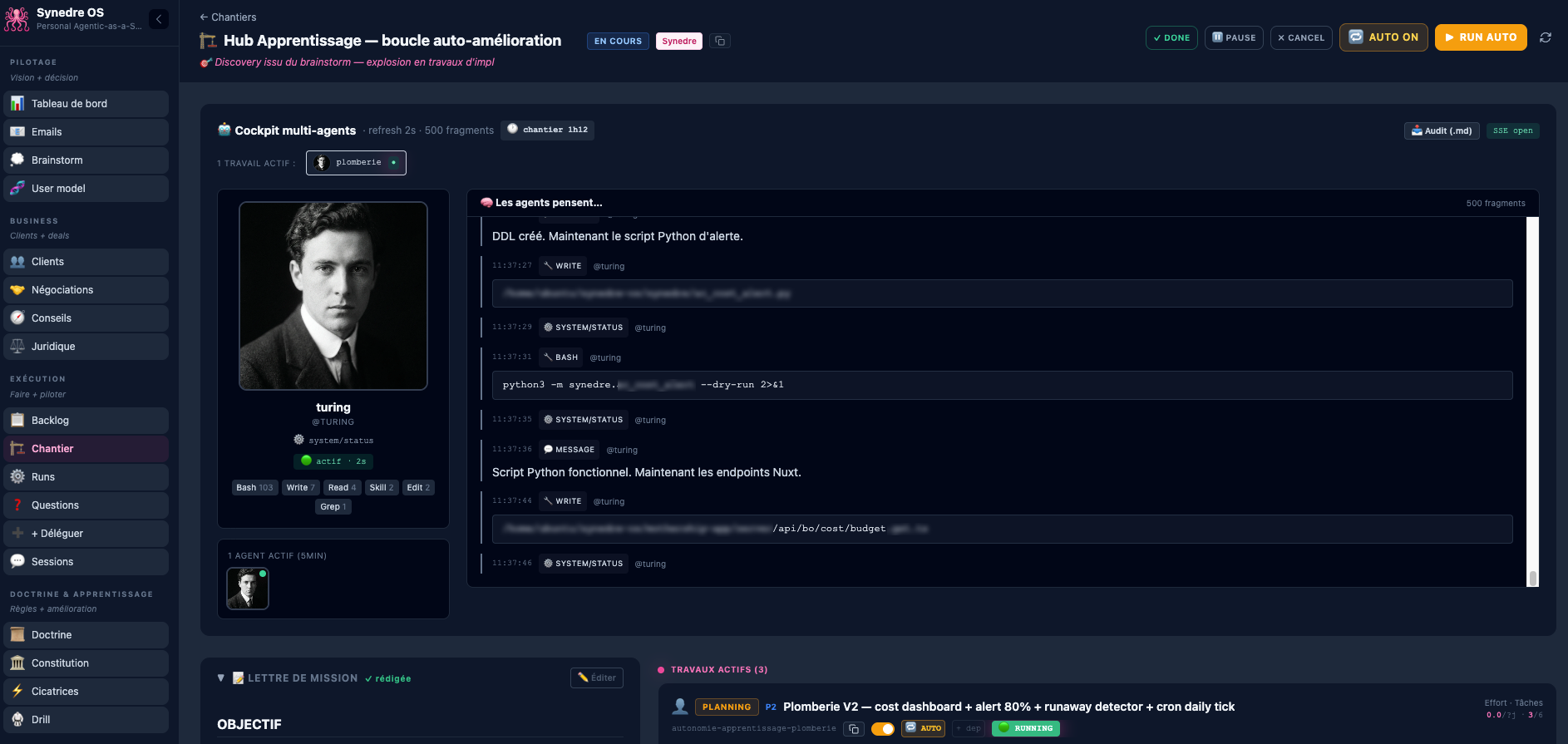Image resolution: width=1568 pixels, height=744 pixels.
Task: Open the Emails section
Action: 86,132
